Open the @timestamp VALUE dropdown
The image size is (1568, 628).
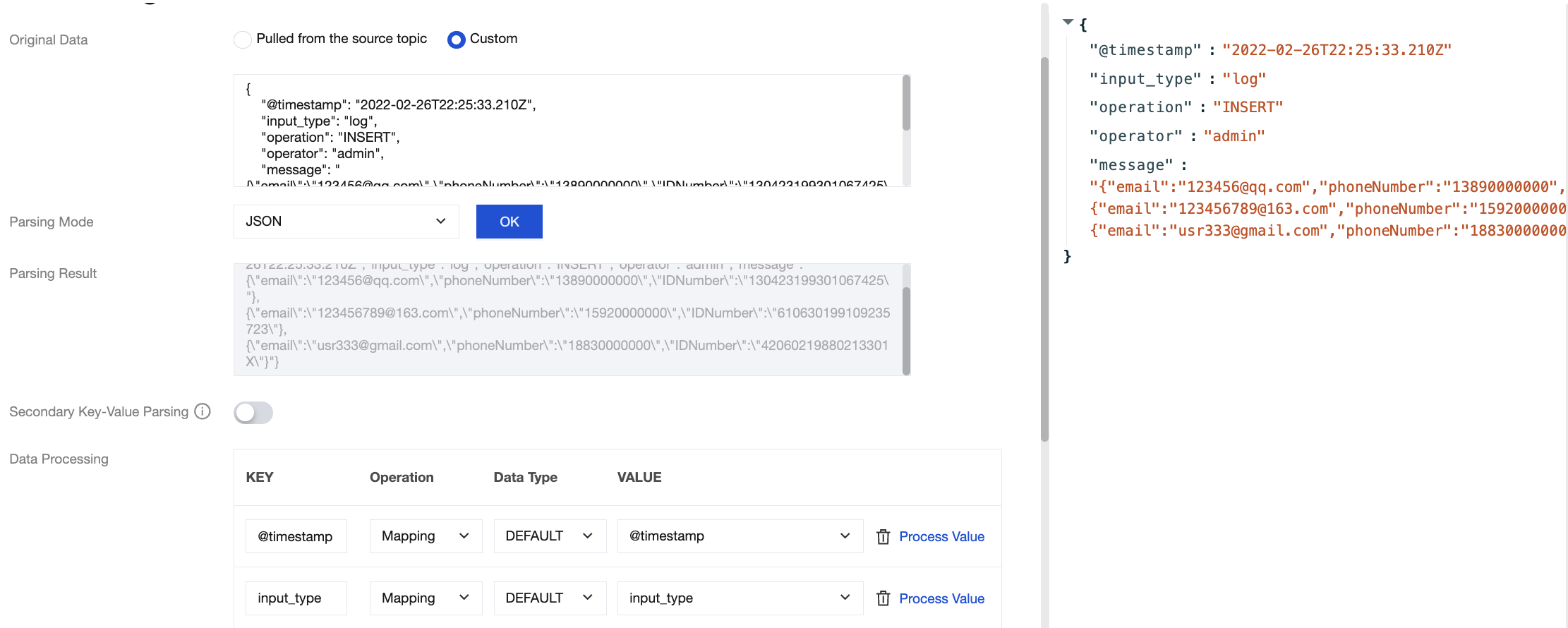740,536
